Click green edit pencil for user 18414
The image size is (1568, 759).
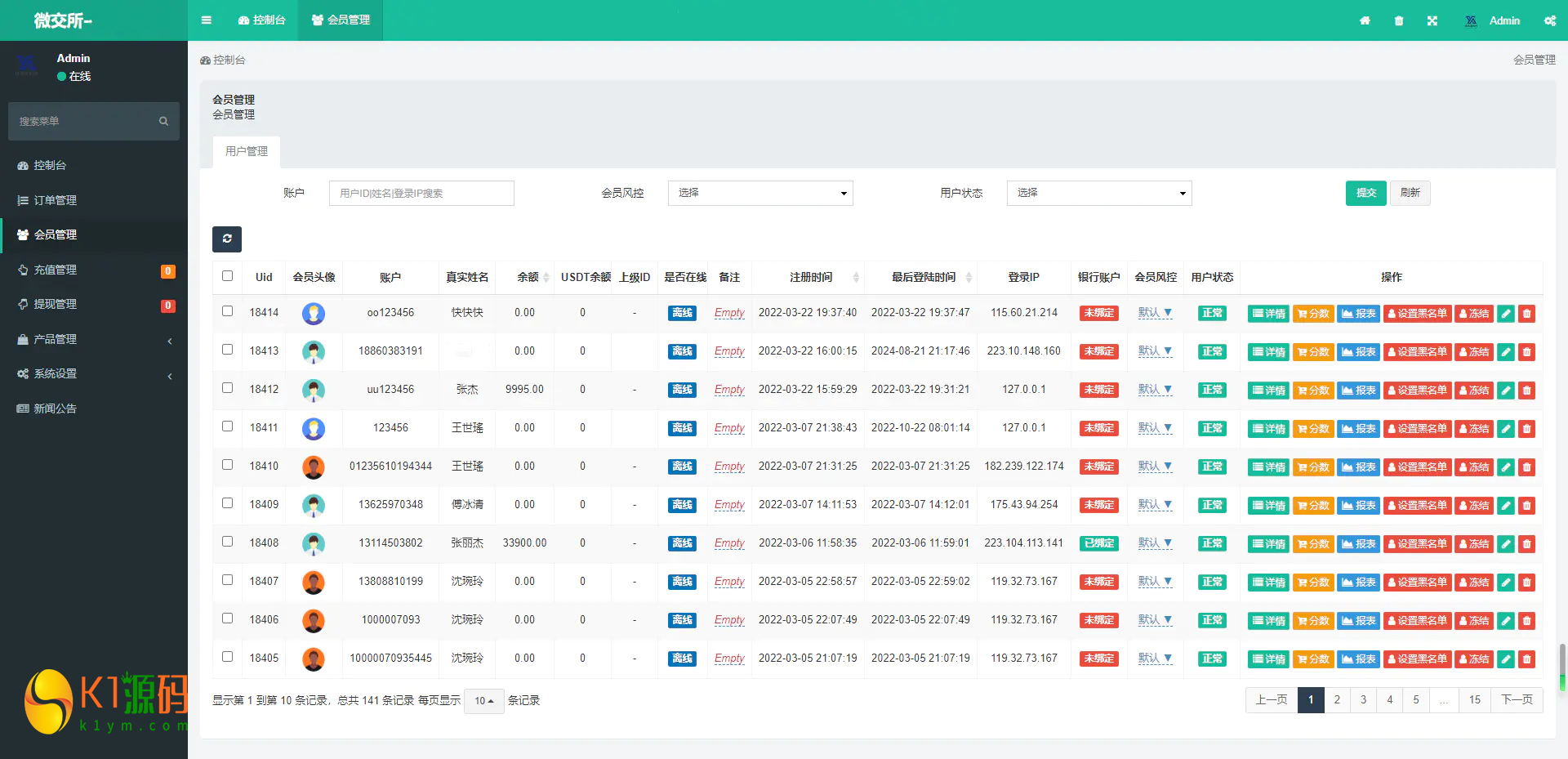tap(1506, 314)
